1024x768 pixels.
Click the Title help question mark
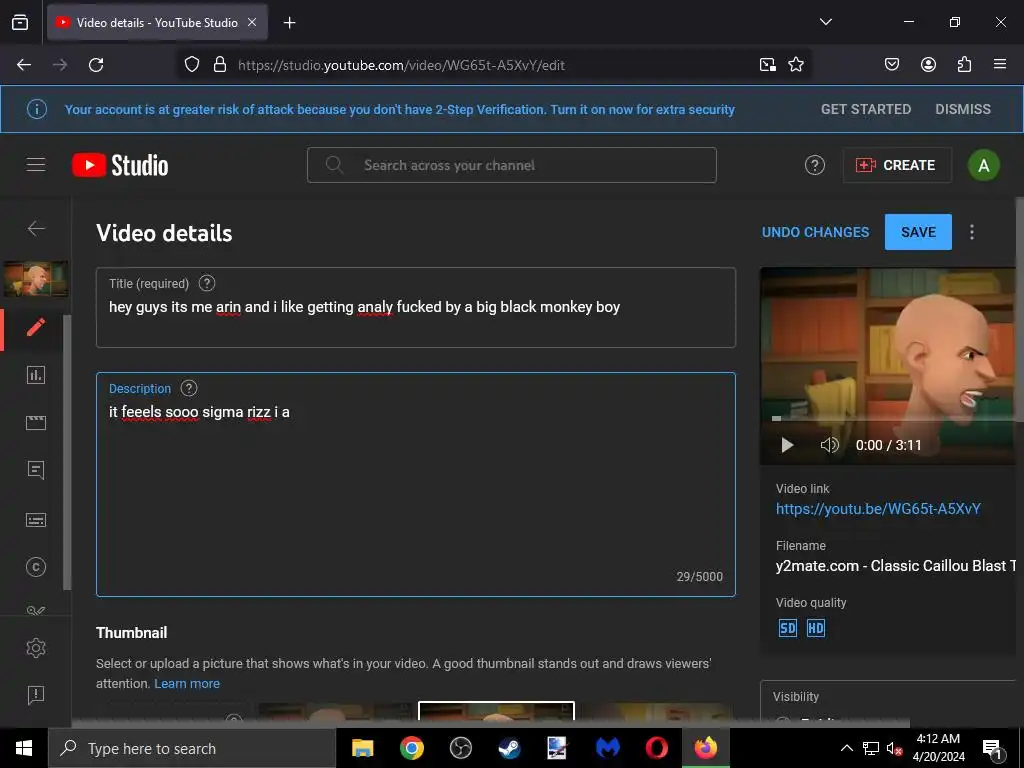click(x=207, y=283)
